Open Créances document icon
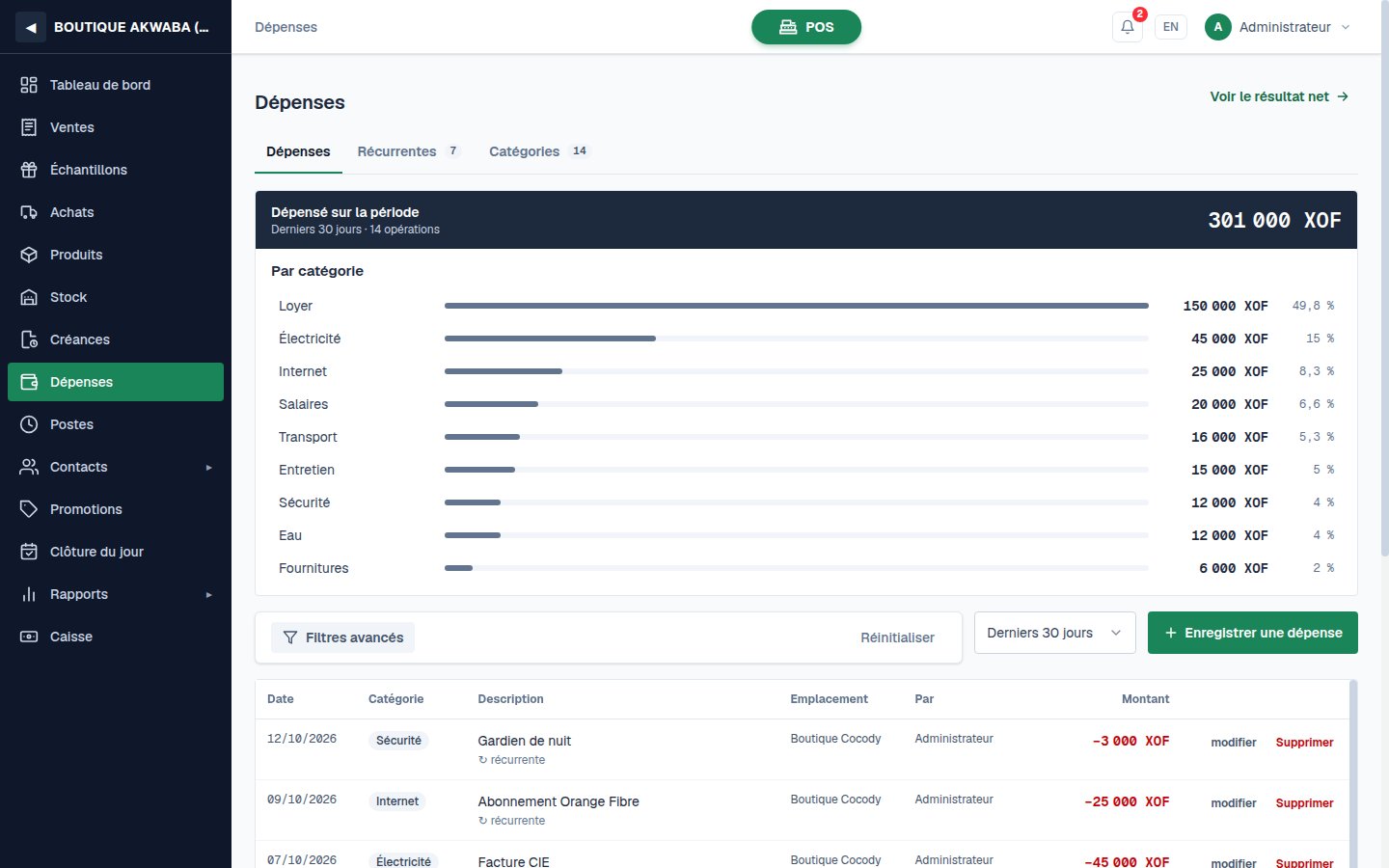 point(29,339)
